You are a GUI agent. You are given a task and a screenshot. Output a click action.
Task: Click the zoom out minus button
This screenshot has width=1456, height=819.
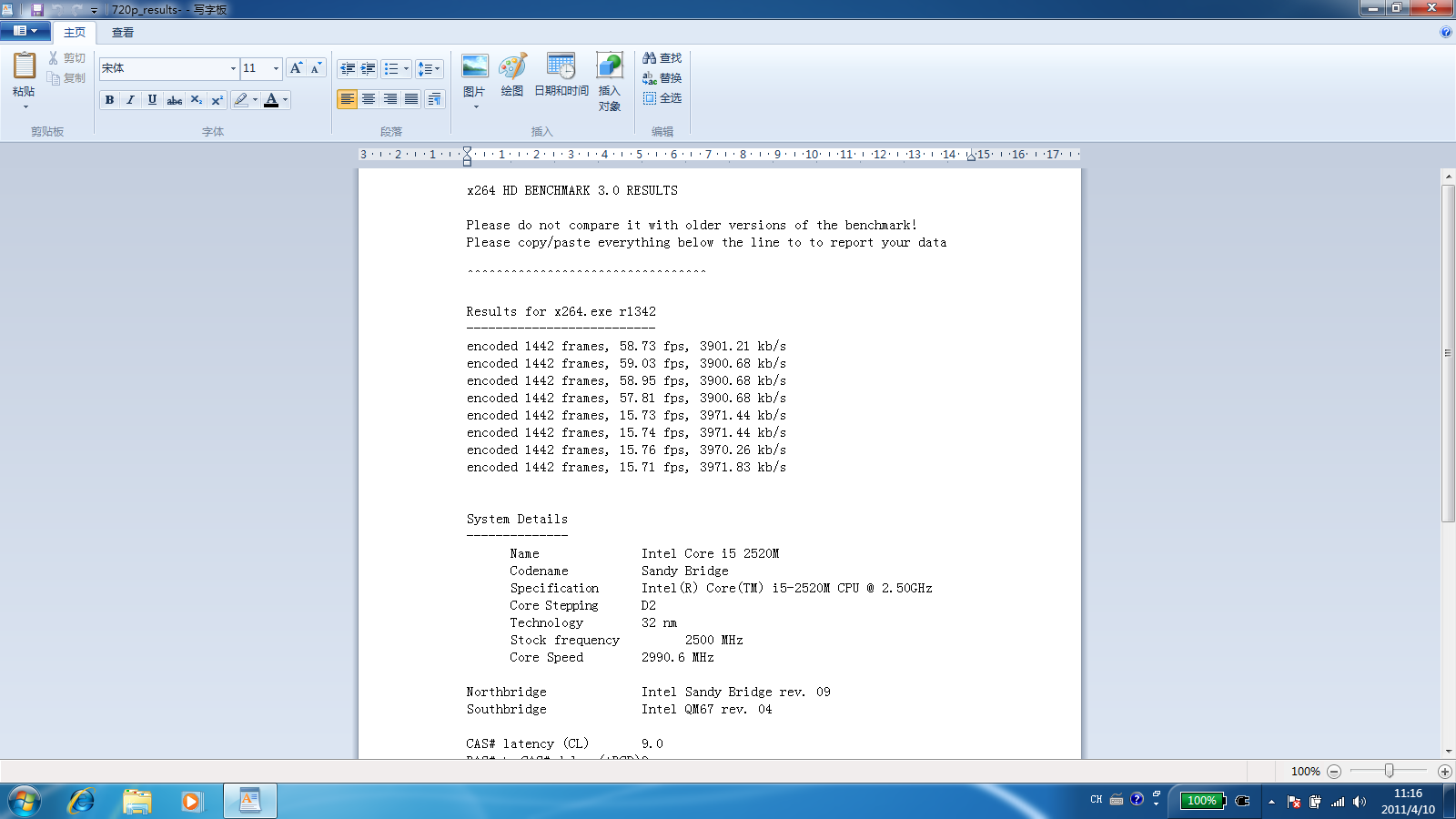coord(1334,771)
